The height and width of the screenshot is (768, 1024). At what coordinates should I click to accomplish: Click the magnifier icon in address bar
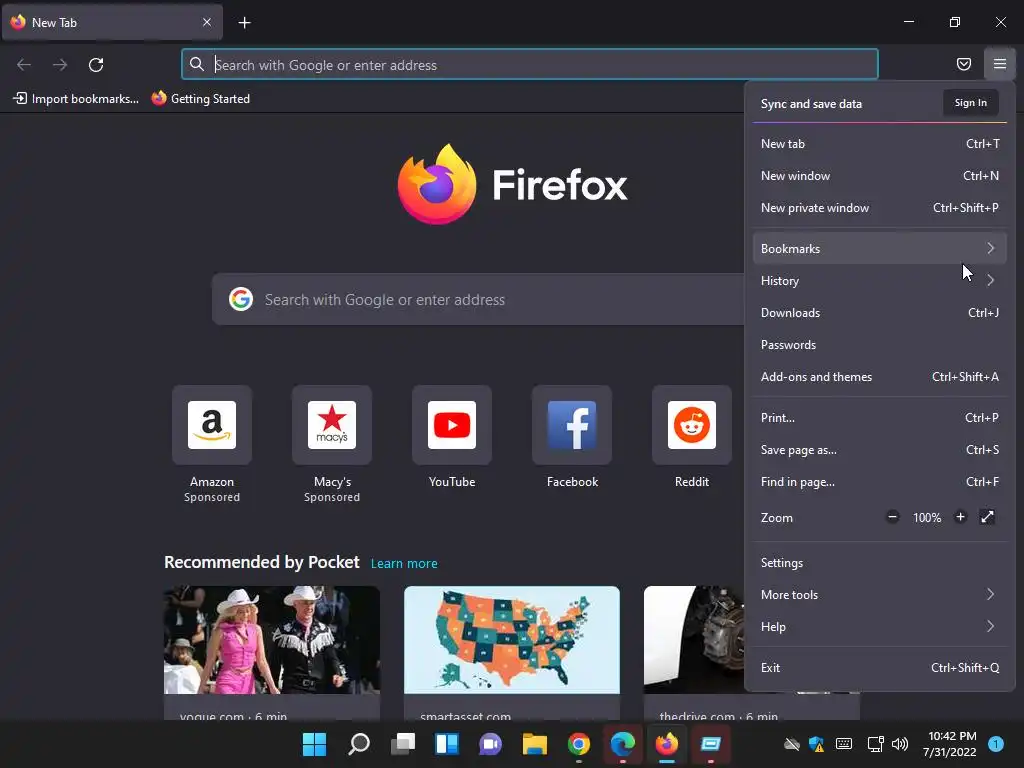pyautogui.click(x=197, y=64)
